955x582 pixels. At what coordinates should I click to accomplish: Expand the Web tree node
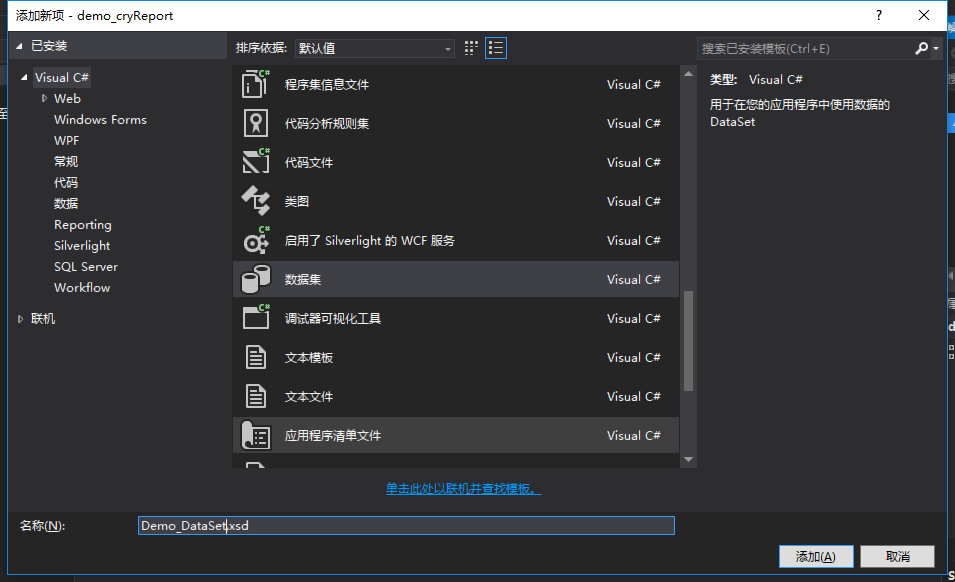44,98
